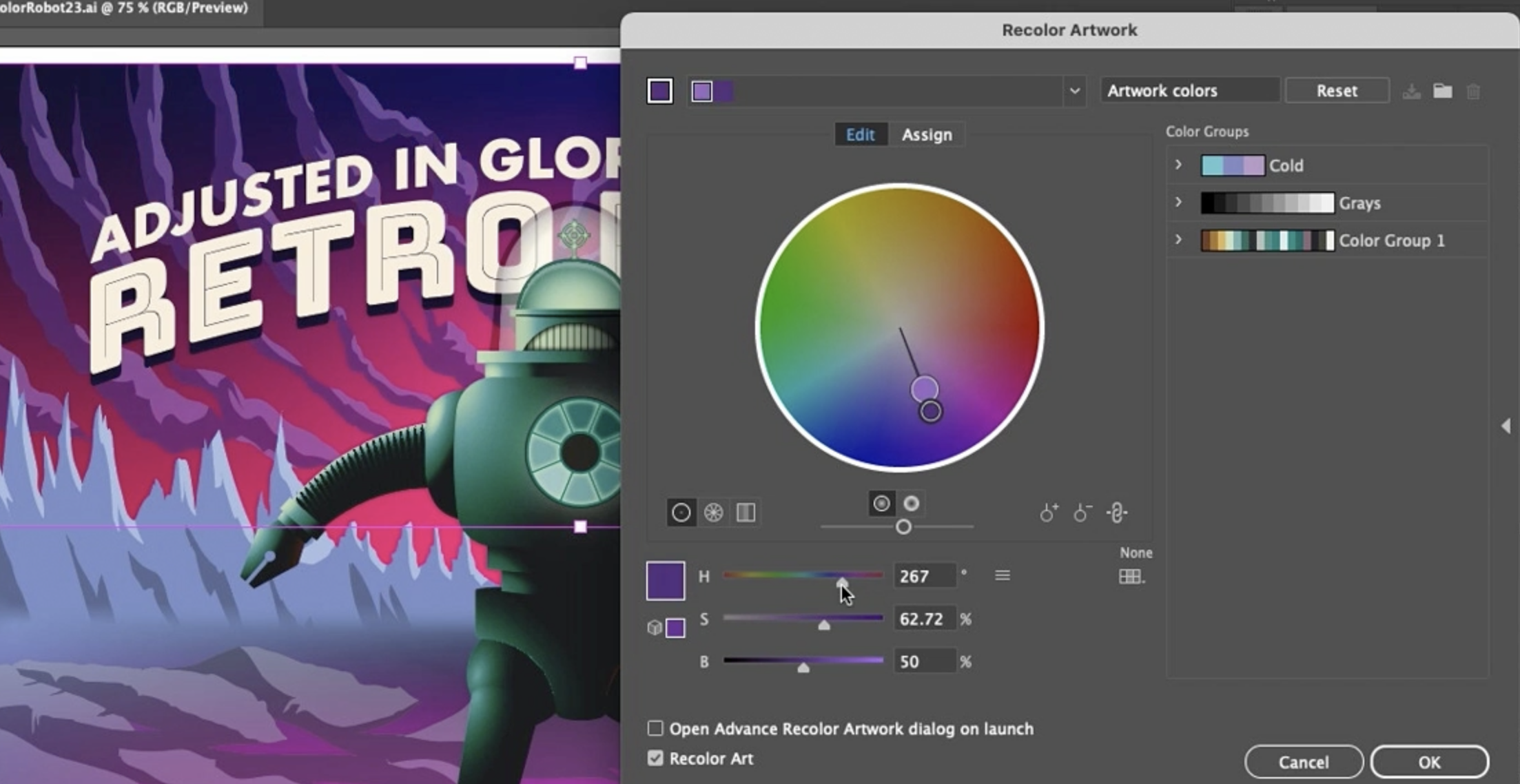Screen dimensions: 1520x784
Task: Uncheck the Recolor Art checkbox
Action: coord(655,759)
